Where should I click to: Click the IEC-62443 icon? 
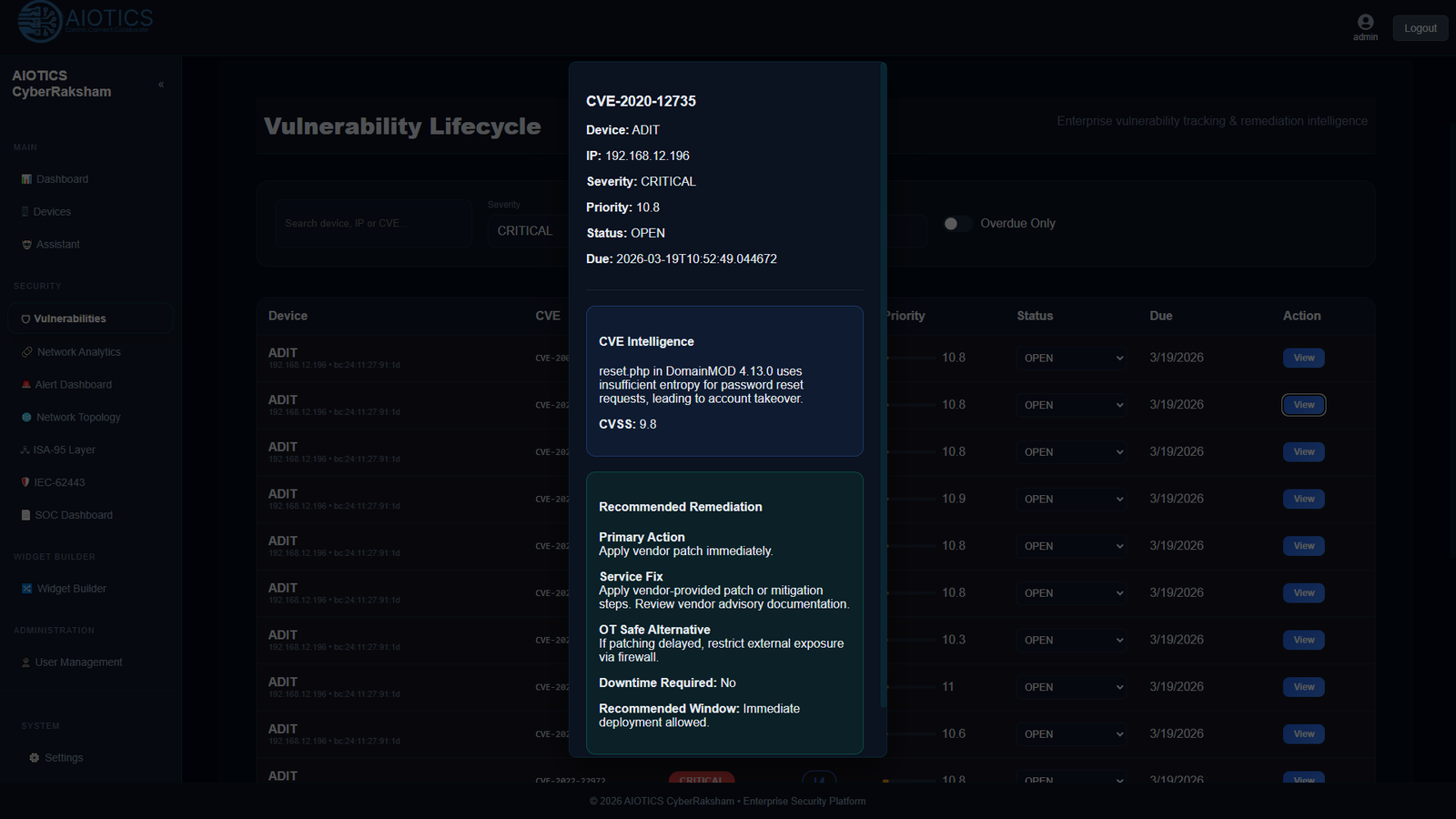[x=25, y=482]
